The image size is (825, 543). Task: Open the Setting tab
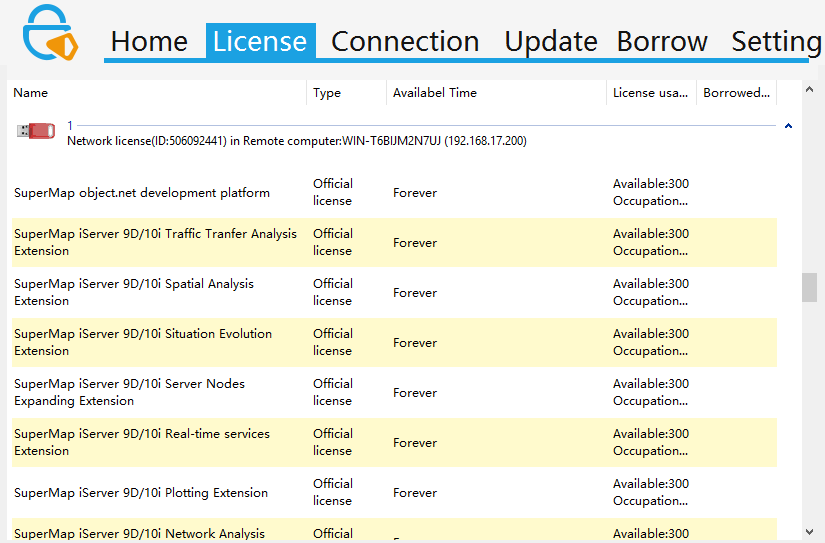point(777,41)
